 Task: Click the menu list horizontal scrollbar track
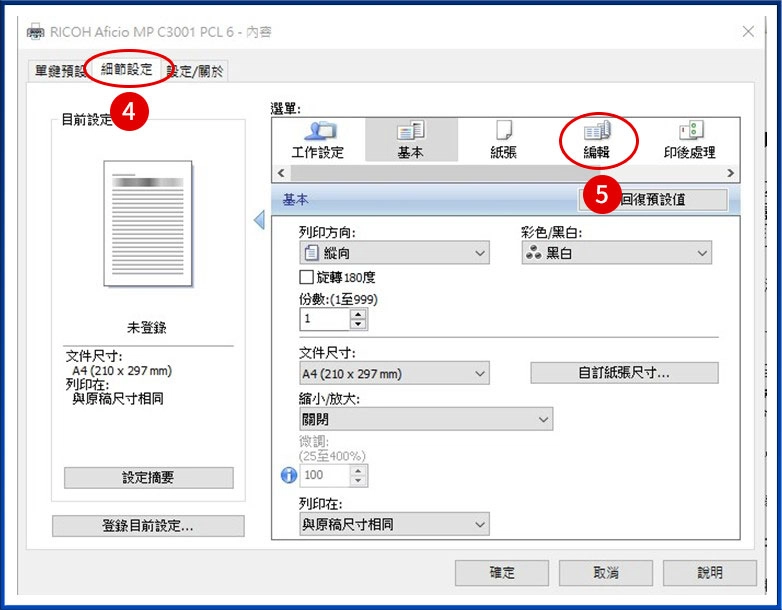(x=505, y=173)
